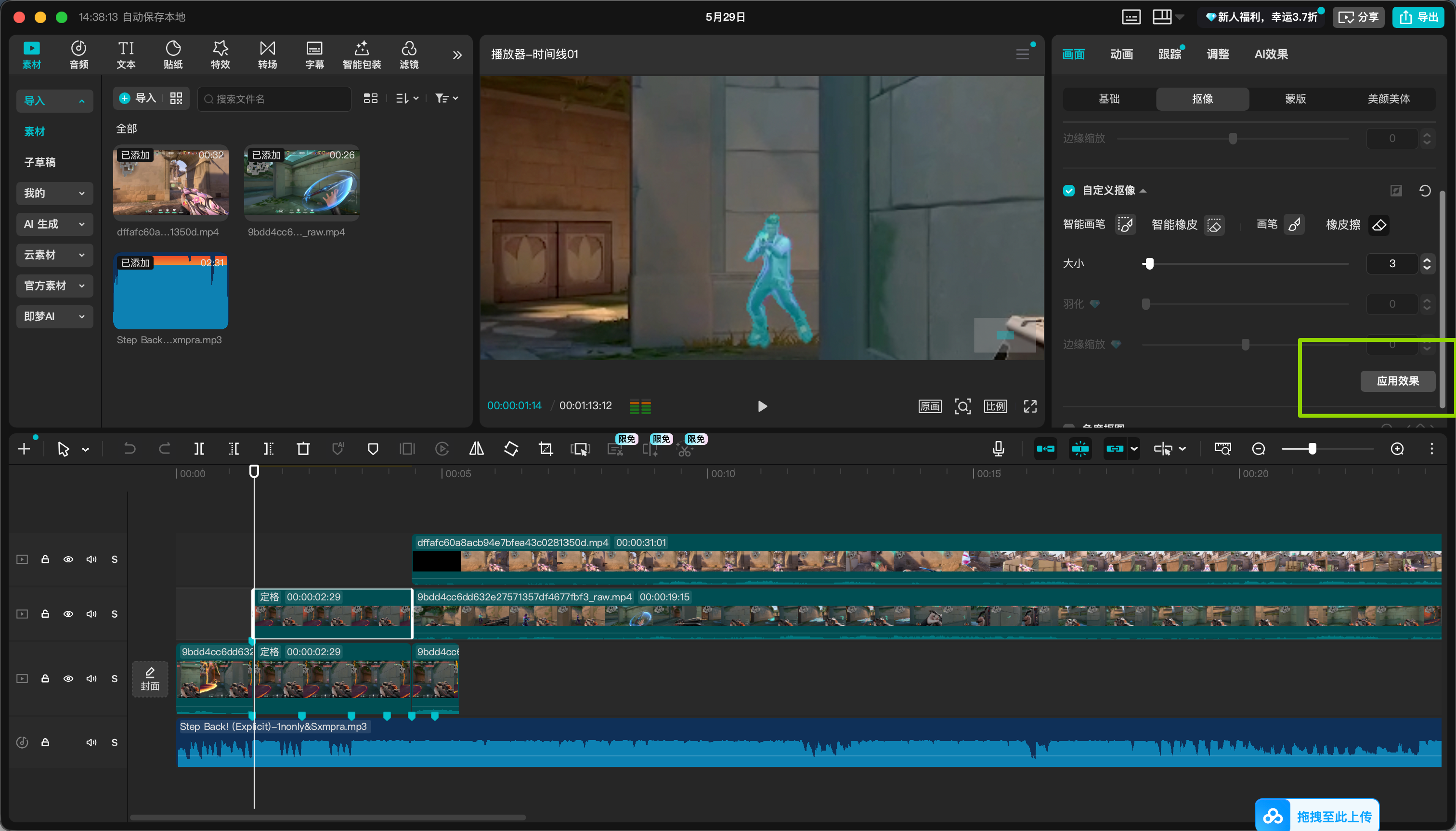Click the zoom-out timeline magnifier icon

click(x=1259, y=449)
